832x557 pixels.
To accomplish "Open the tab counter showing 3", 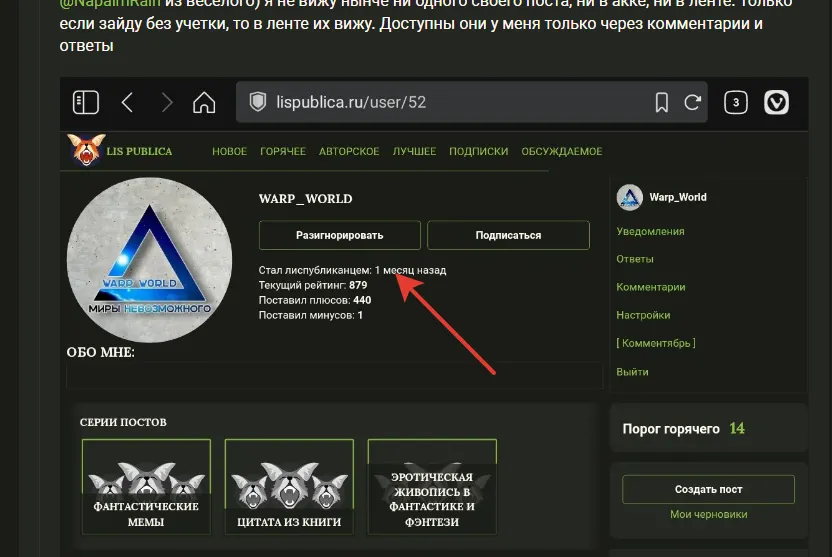I will [x=736, y=102].
